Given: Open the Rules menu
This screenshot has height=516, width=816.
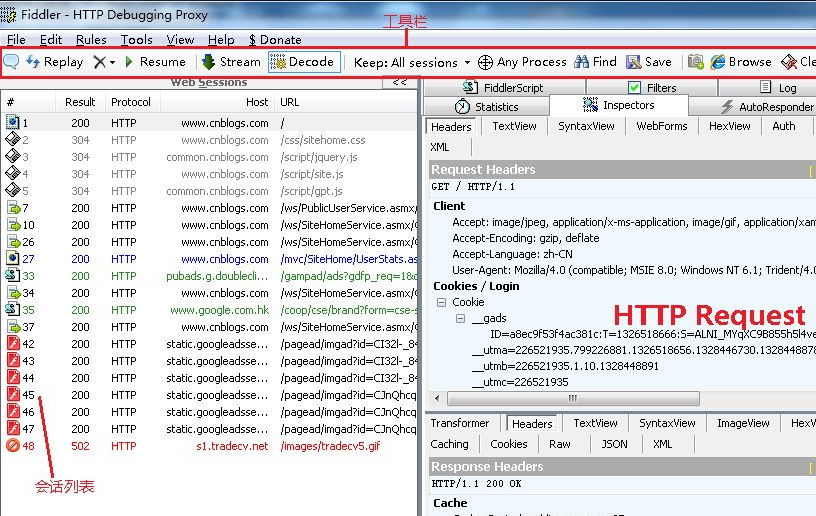Looking at the screenshot, I should (x=91, y=40).
